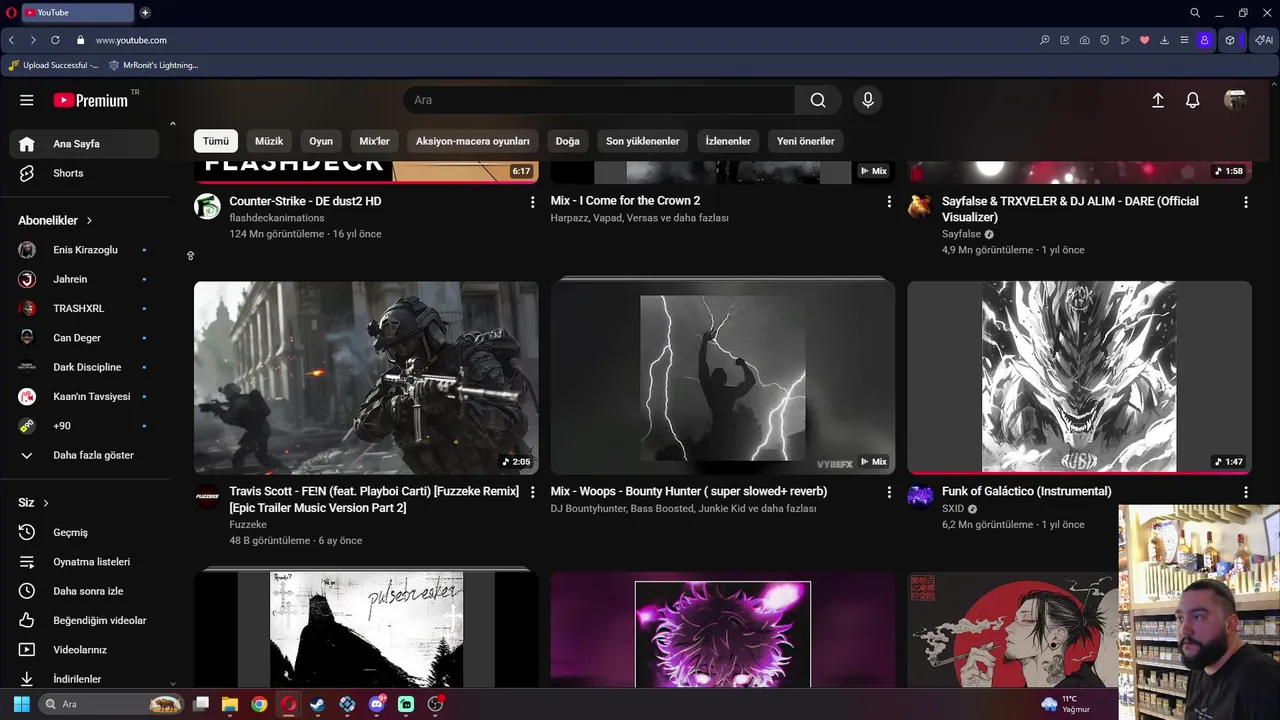This screenshot has width=1280, height=720.
Task: Select the Oyun filter chip
Action: point(321,141)
